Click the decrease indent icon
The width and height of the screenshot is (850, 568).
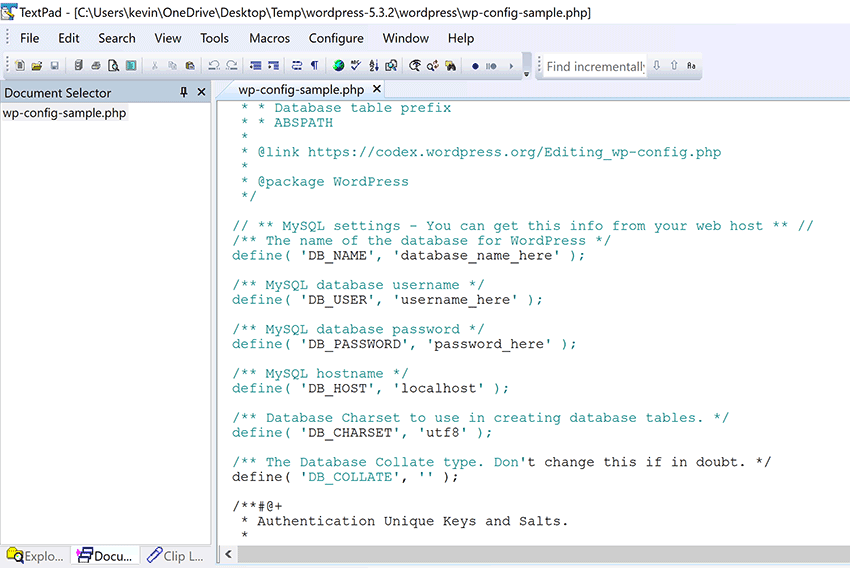(255, 66)
